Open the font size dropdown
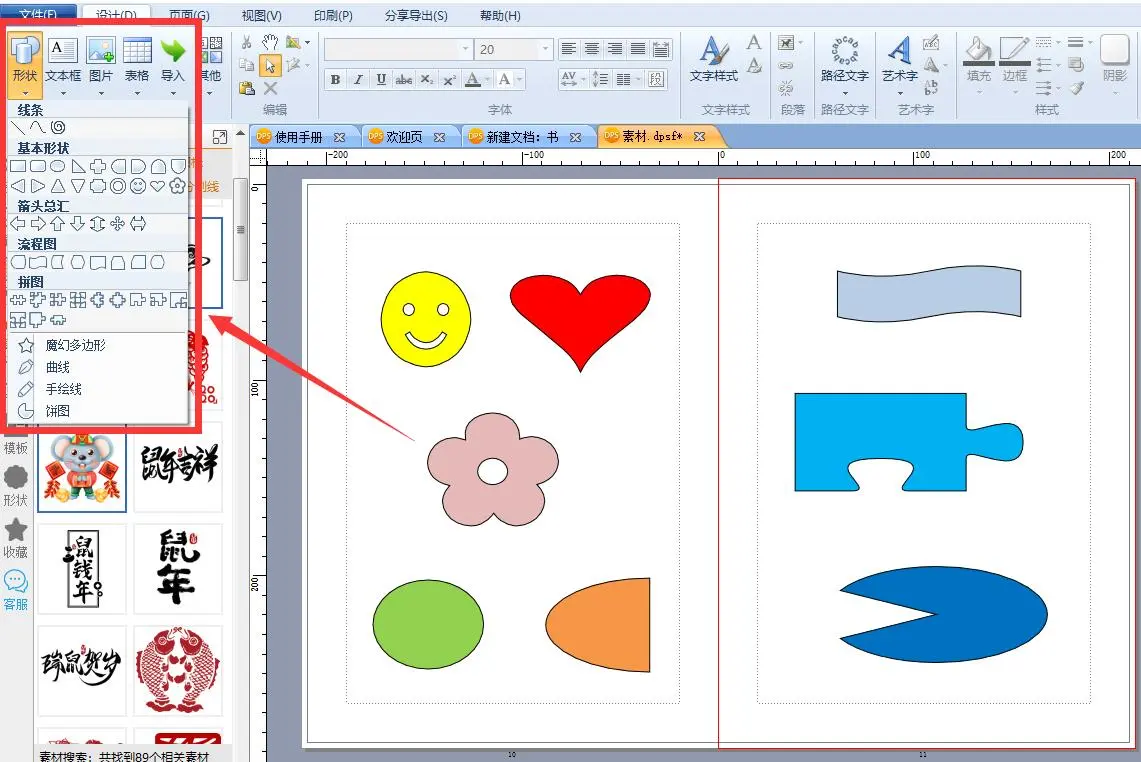Viewport: 1141px width, 762px height. click(545, 49)
